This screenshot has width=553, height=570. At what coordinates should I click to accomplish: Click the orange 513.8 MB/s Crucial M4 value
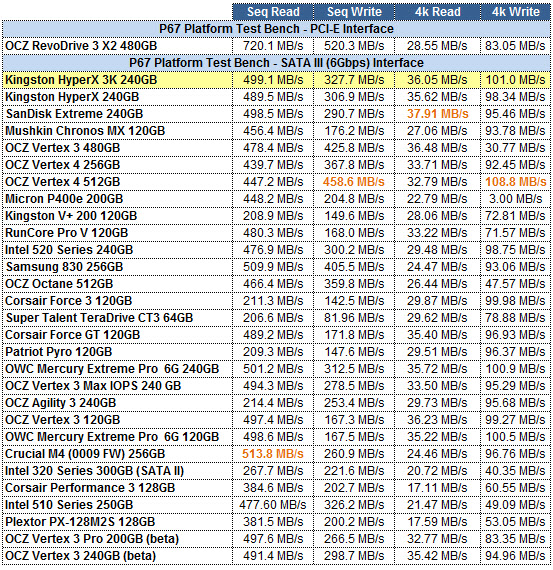pos(273,454)
